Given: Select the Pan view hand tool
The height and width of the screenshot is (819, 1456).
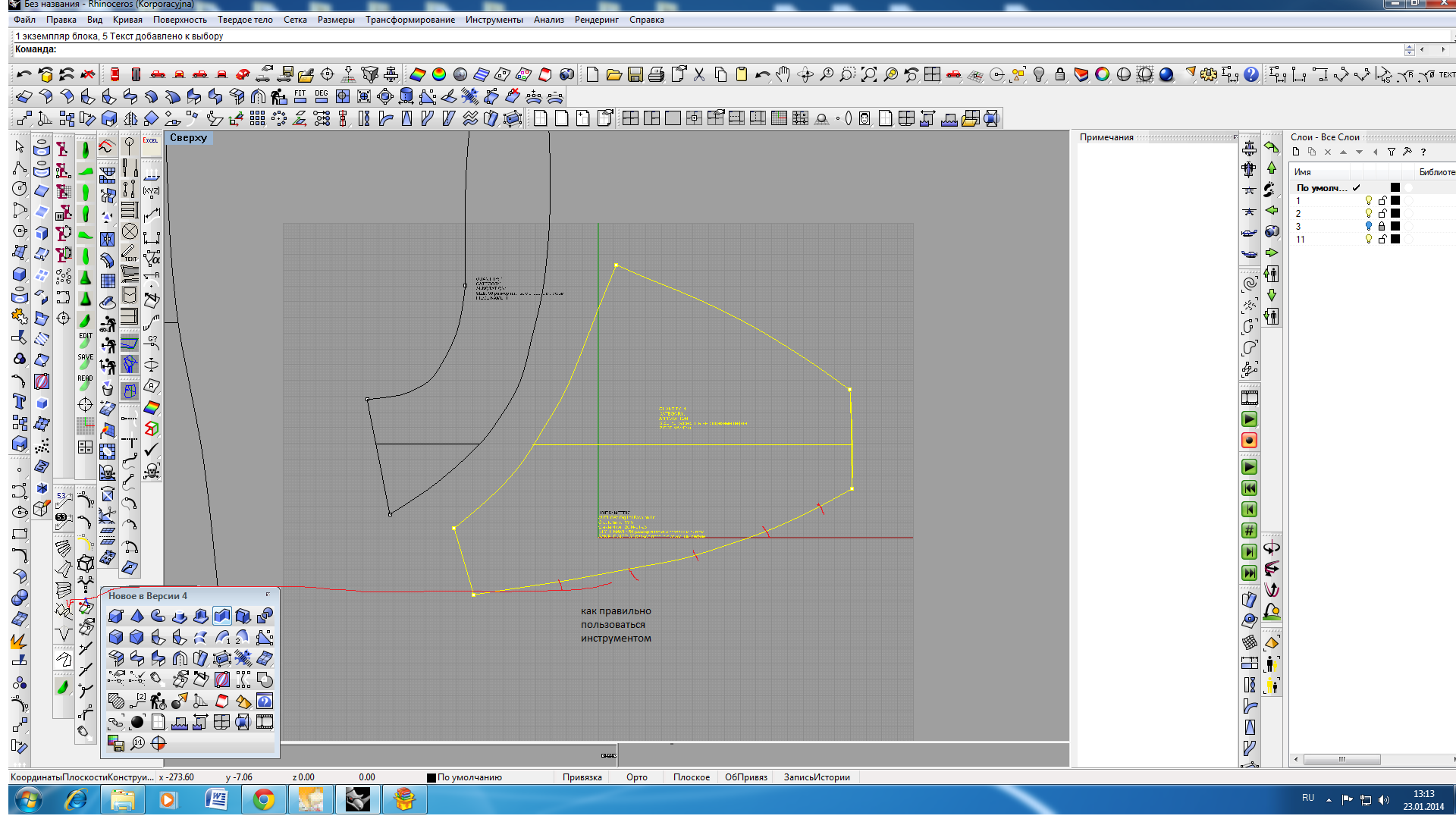Looking at the screenshot, I should tap(783, 74).
